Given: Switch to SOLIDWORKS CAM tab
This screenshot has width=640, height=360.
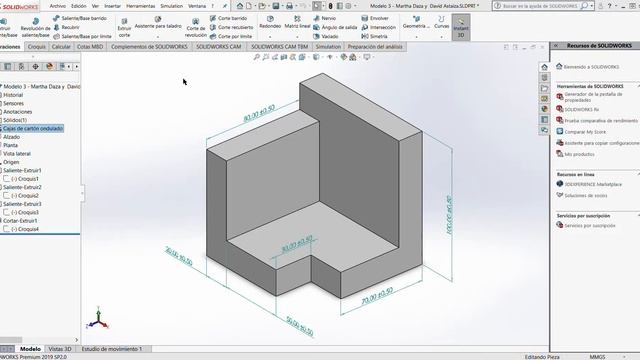Looking at the screenshot, I should point(218,47).
